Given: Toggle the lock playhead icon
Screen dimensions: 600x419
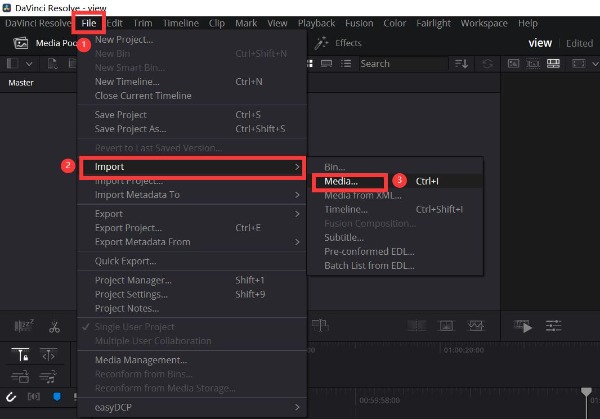Looking at the screenshot, I should click(20, 355).
